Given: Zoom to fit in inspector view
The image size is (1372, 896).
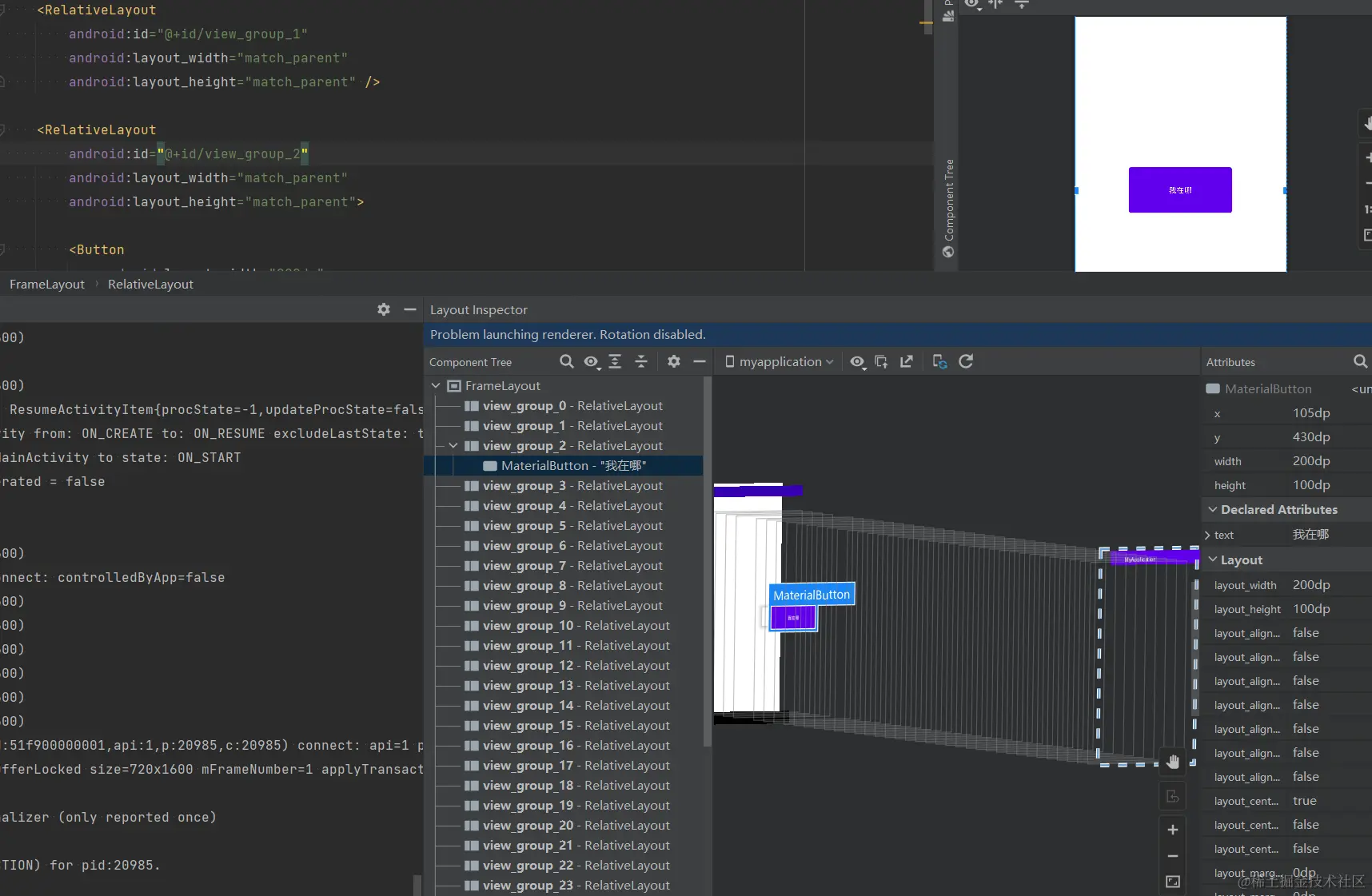Looking at the screenshot, I should pyautogui.click(x=1173, y=882).
